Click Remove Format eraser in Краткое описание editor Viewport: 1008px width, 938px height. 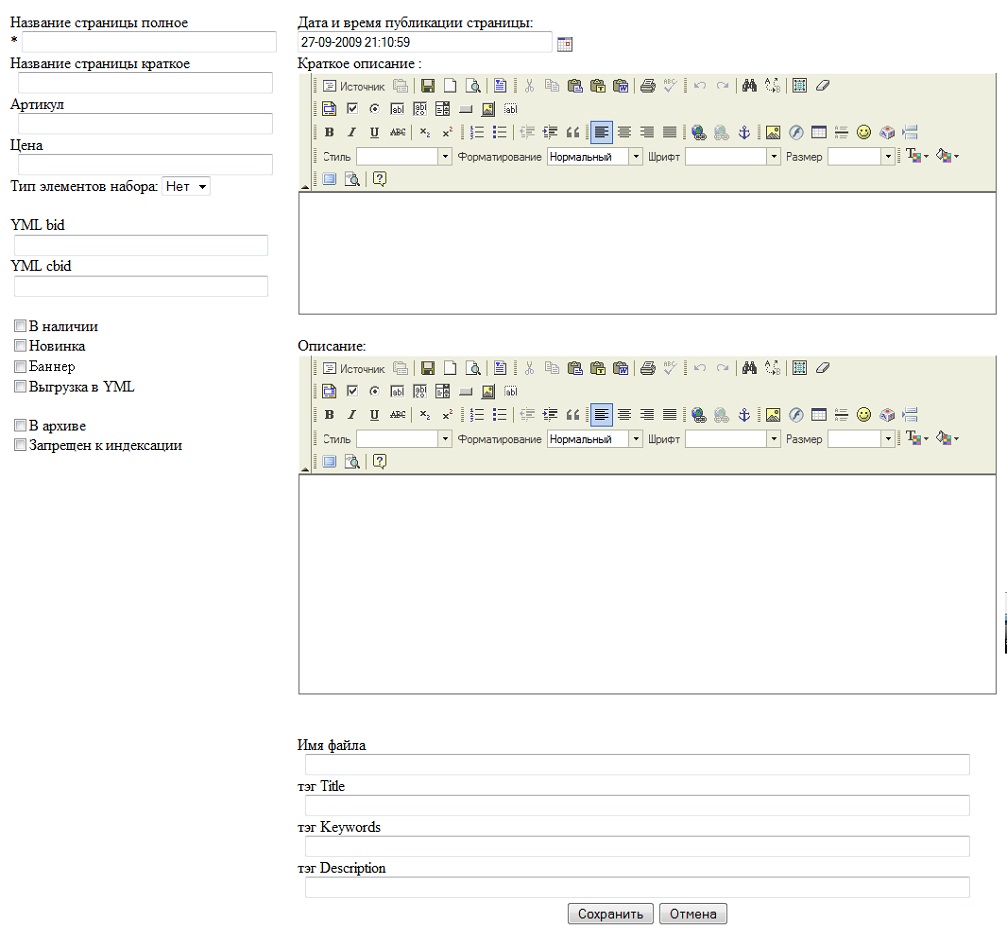(x=822, y=86)
